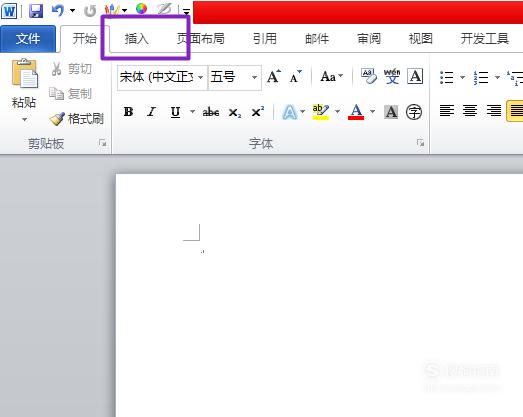Open the 字体 font dialog launcher

click(420, 143)
